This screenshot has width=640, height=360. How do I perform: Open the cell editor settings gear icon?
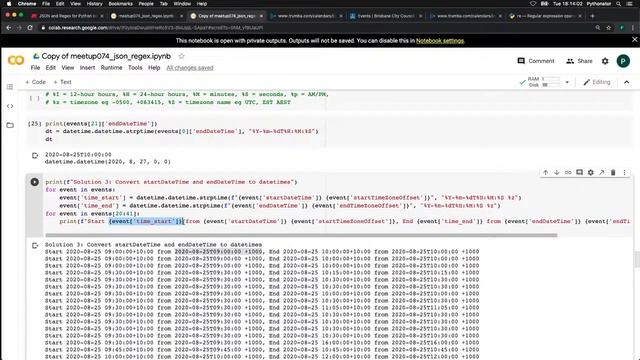pyautogui.click(x=591, y=173)
